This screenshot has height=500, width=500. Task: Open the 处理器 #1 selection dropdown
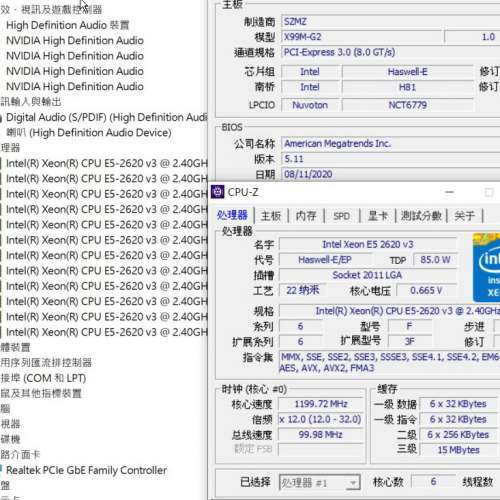[320, 482]
